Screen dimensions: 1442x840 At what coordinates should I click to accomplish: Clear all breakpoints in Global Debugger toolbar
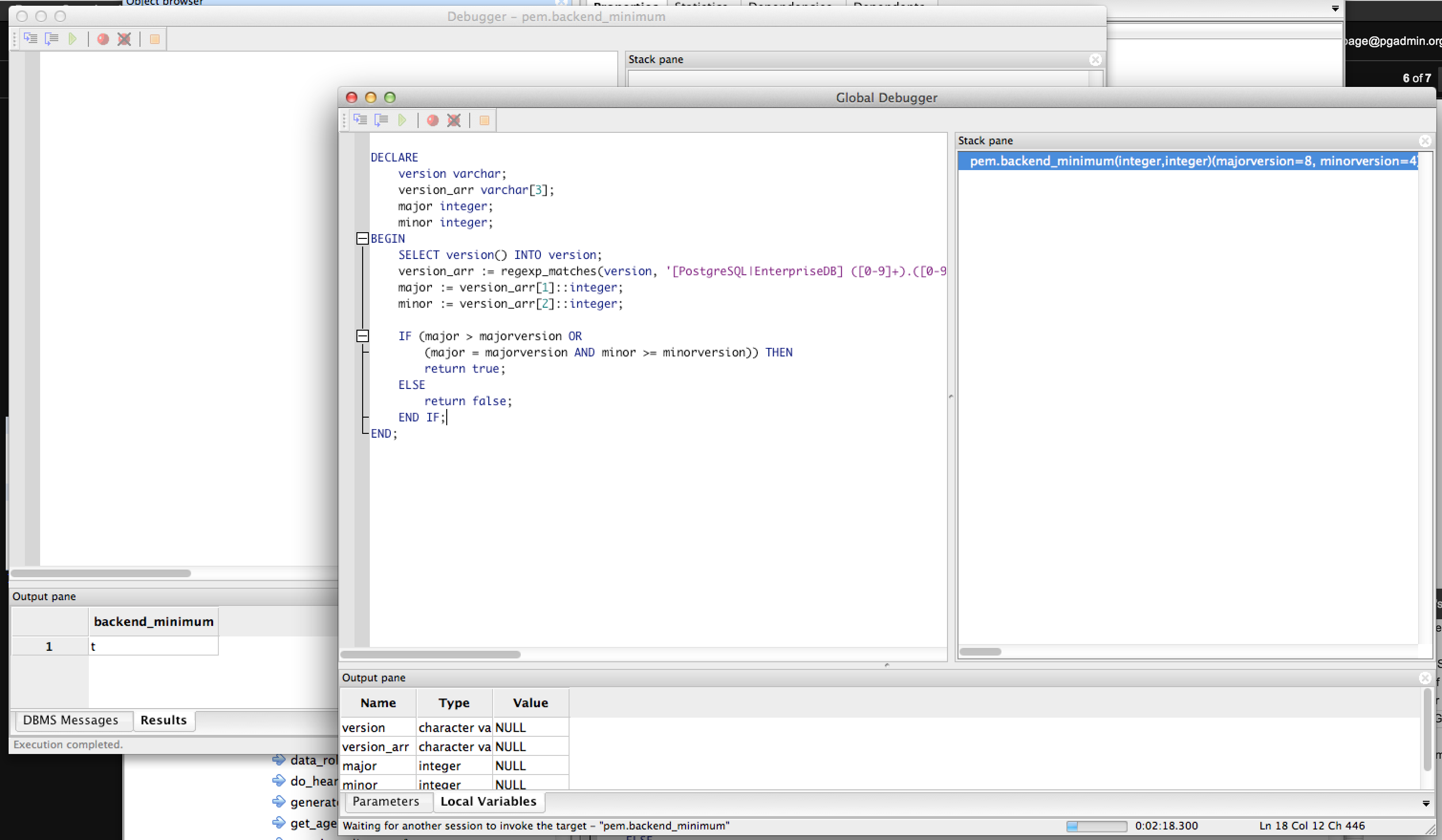tap(454, 120)
